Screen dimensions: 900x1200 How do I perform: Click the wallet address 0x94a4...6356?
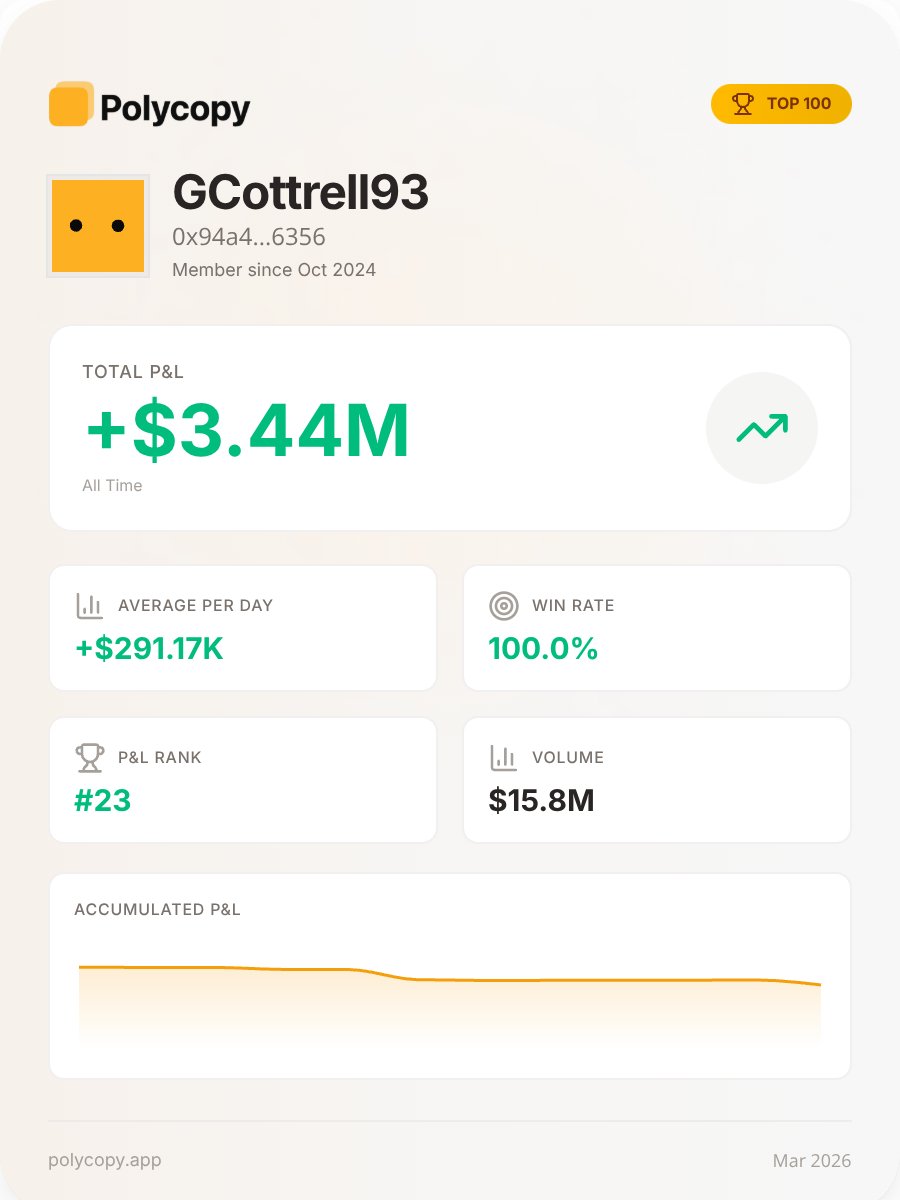click(x=249, y=238)
